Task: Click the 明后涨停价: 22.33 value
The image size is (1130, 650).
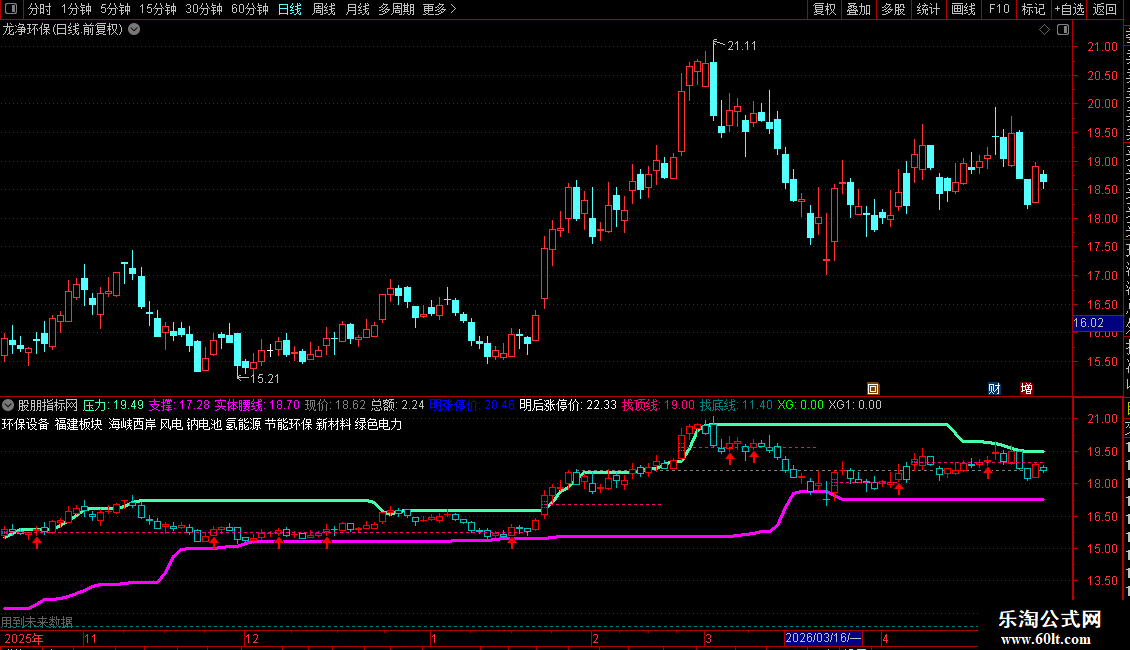Action: [568, 405]
